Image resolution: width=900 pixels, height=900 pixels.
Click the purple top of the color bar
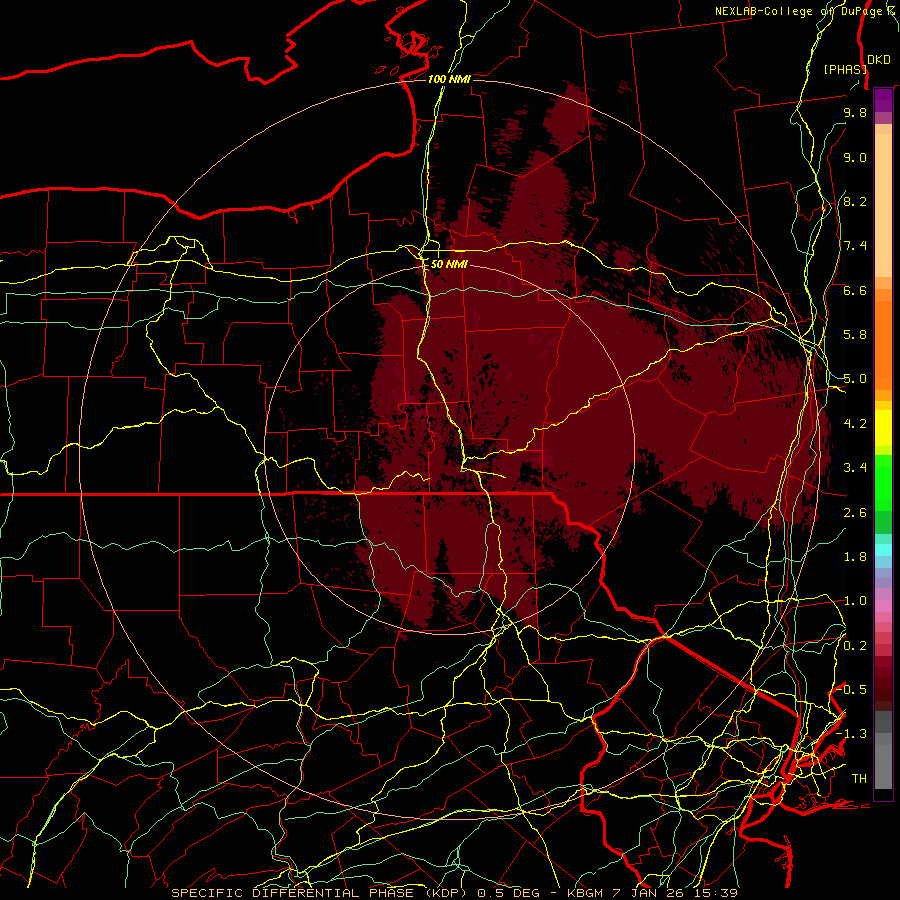click(x=883, y=100)
